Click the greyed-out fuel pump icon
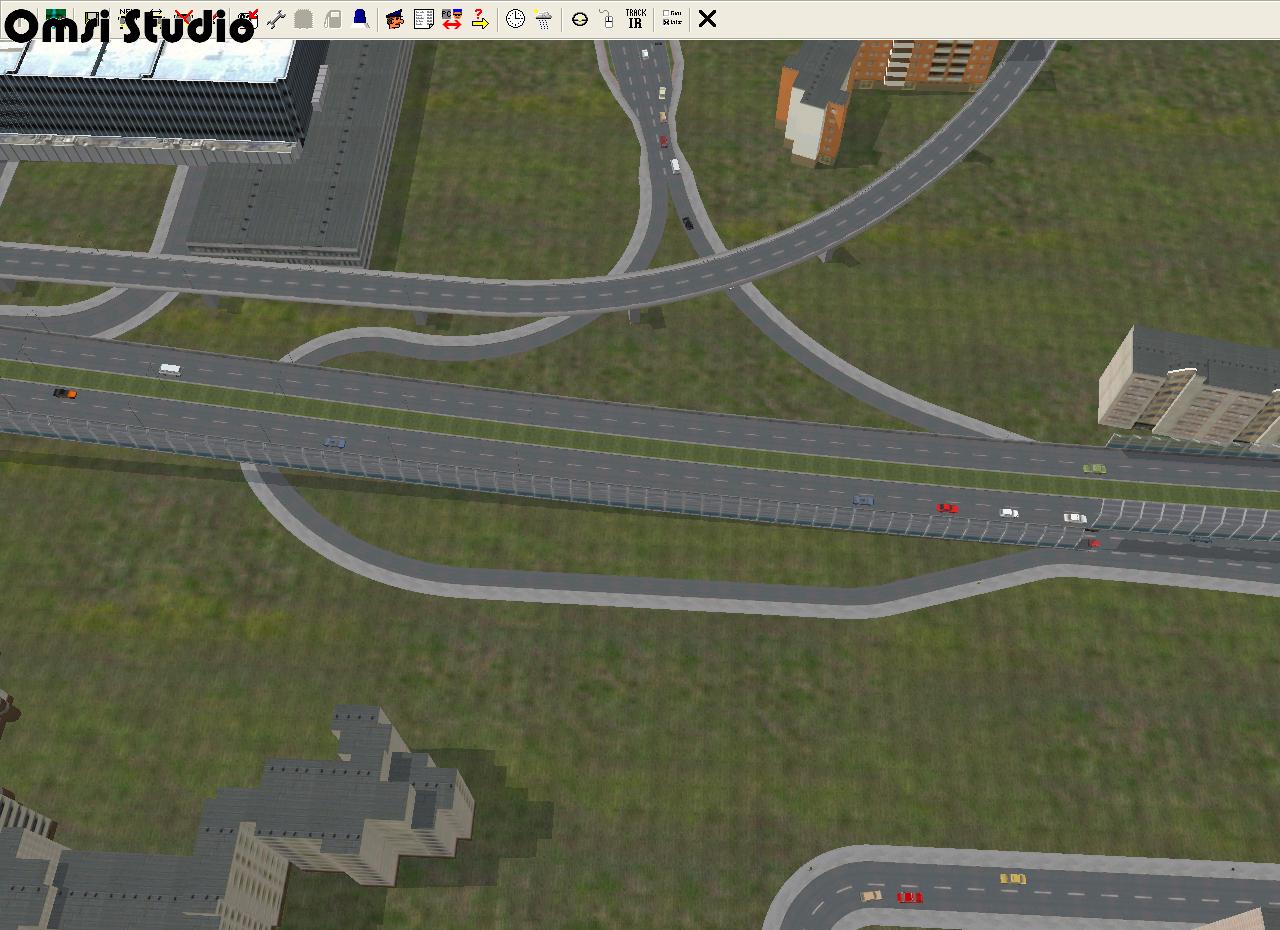This screenshot has width=1280, height=930. coord(332,19)
